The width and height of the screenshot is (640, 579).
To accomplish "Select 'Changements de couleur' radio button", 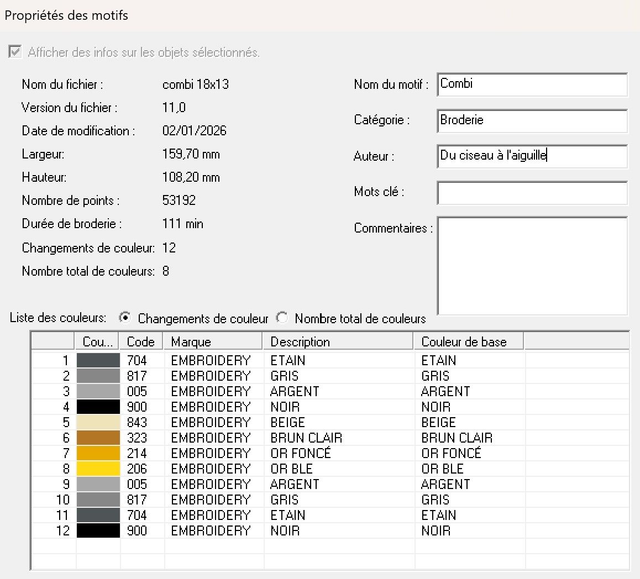I will coord(125,318).
